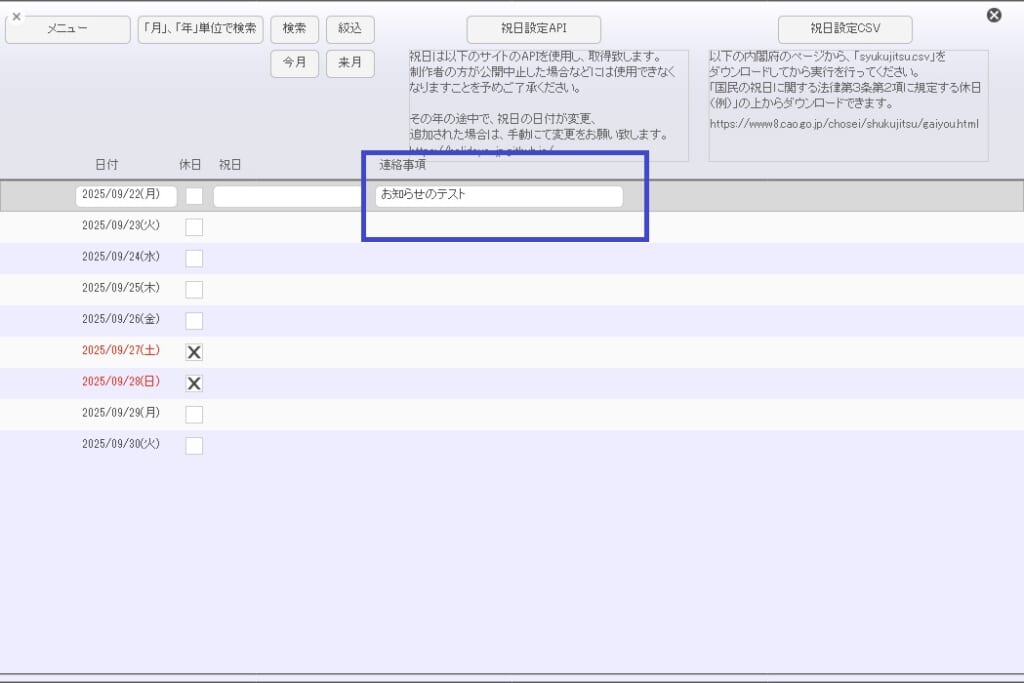Jump to 今月 (this month)

pos(294,63)
